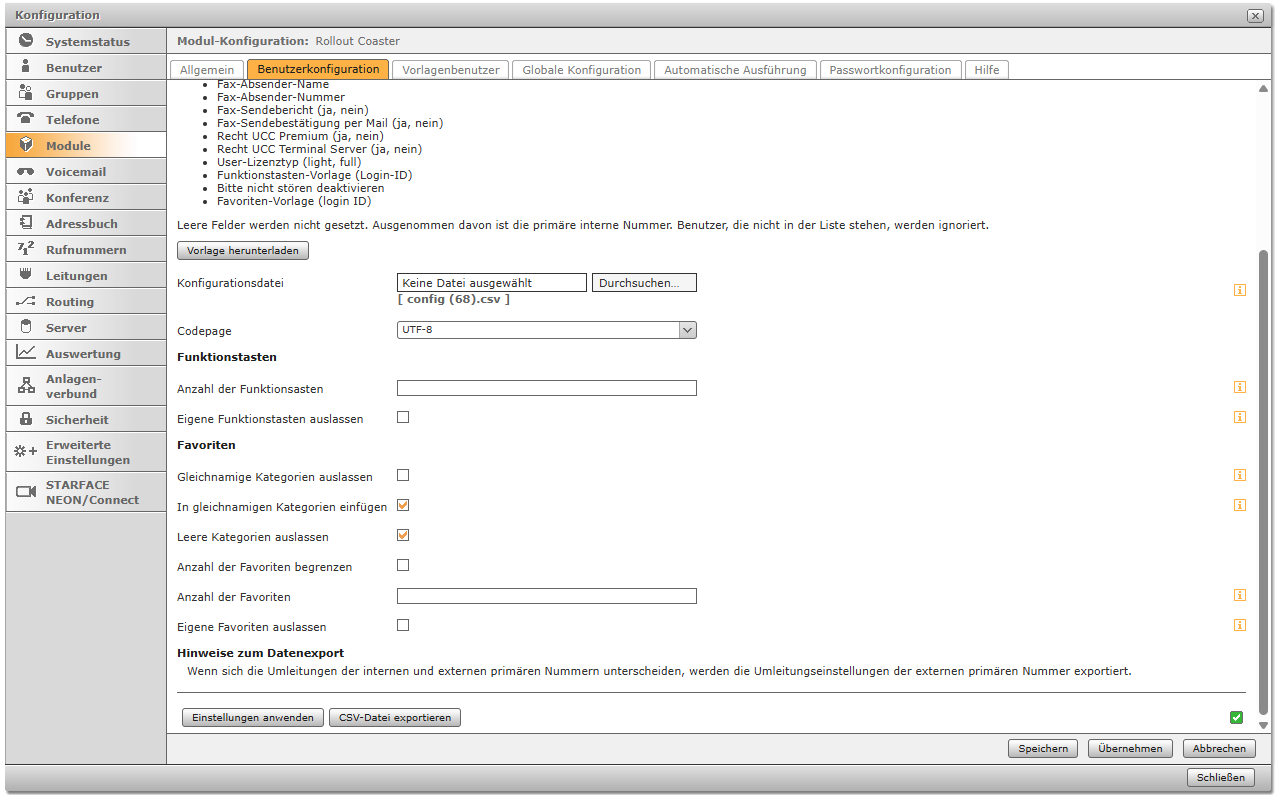This screenshot has width=1280, height=800.
Task: Open the Codepage UTF-8 dropdown
Action: coord(547,330)
